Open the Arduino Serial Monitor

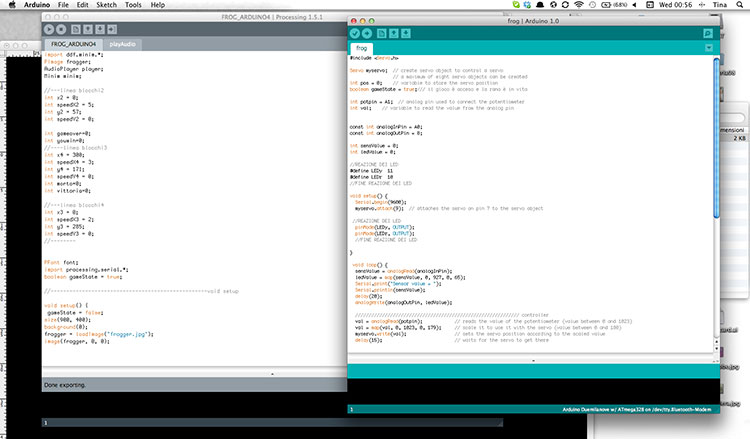click(x=708, y=33)
